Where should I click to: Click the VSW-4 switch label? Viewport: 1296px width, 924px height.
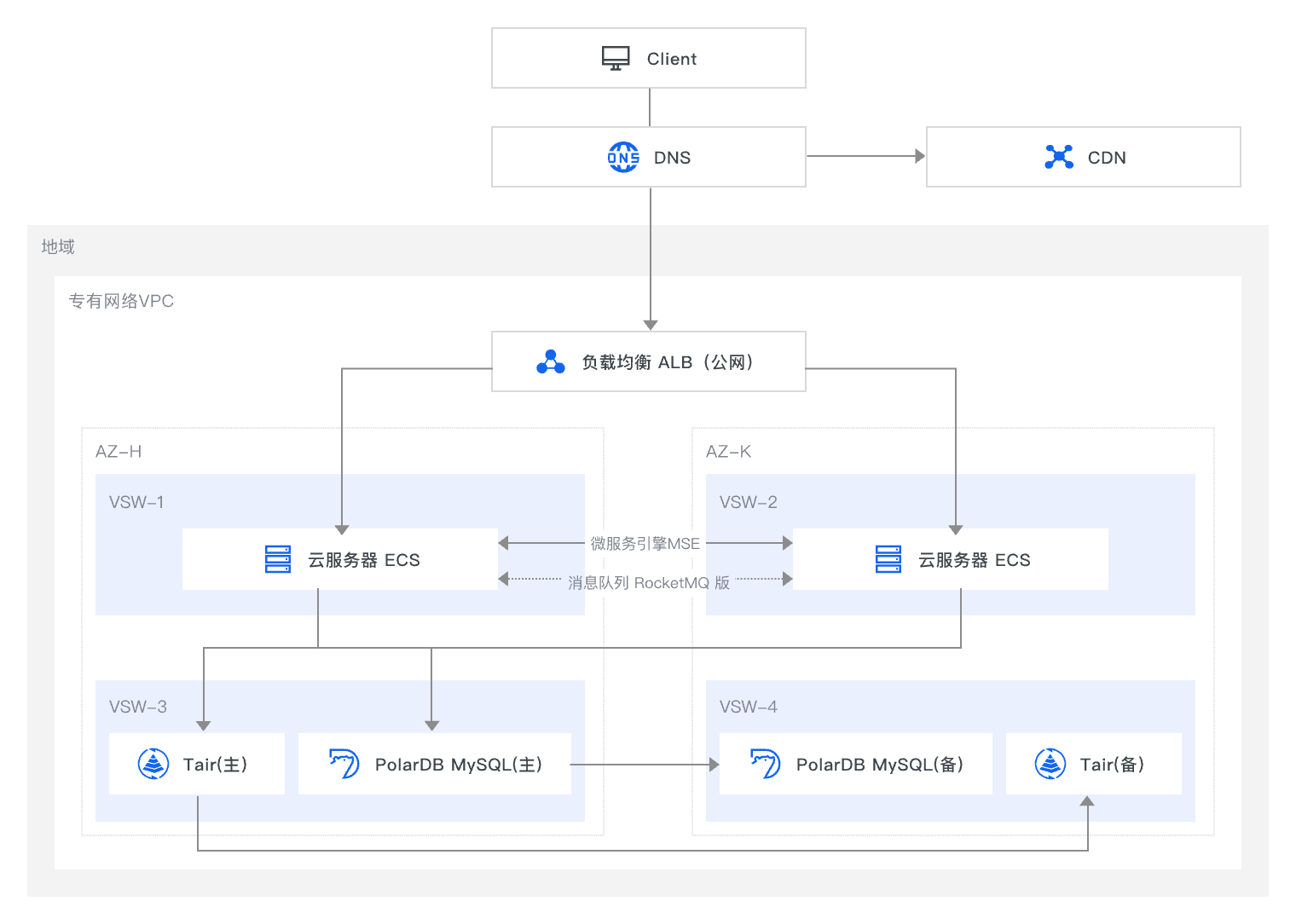click(749, 707)
